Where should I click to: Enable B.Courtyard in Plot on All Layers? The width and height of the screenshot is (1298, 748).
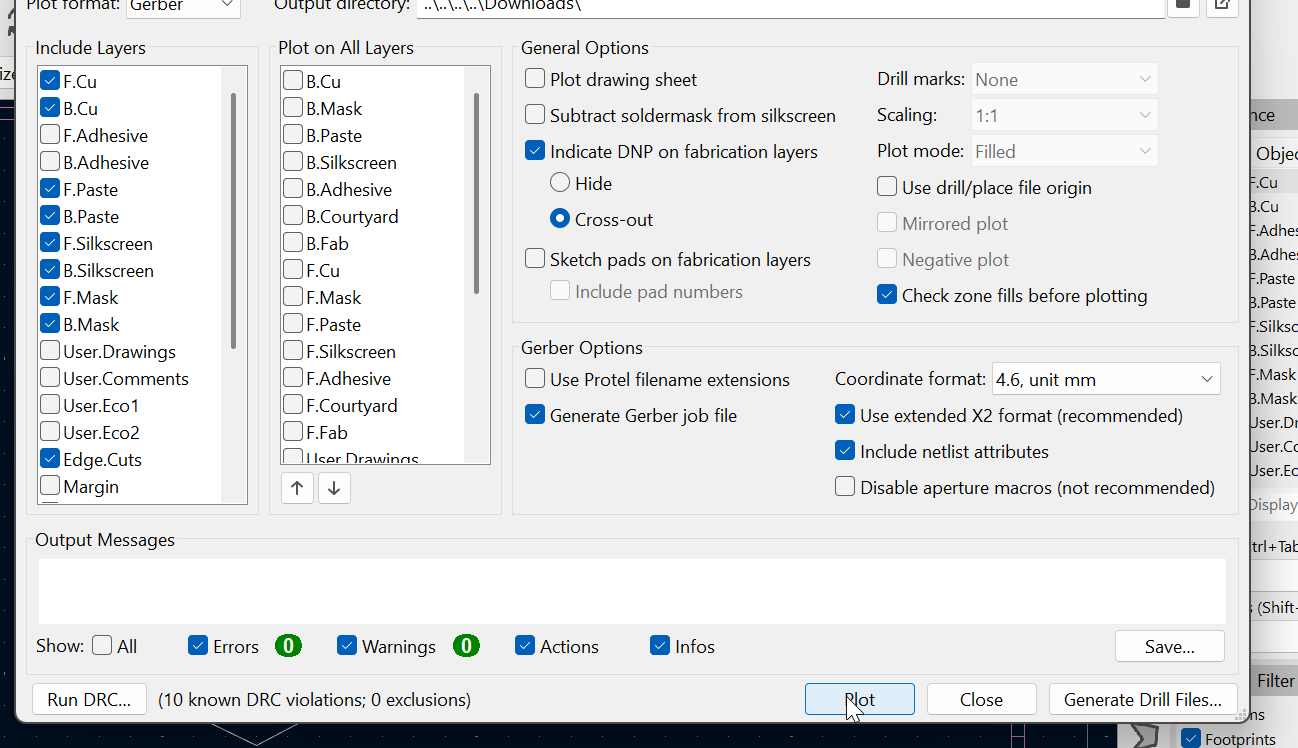click(x=293, y=216)
